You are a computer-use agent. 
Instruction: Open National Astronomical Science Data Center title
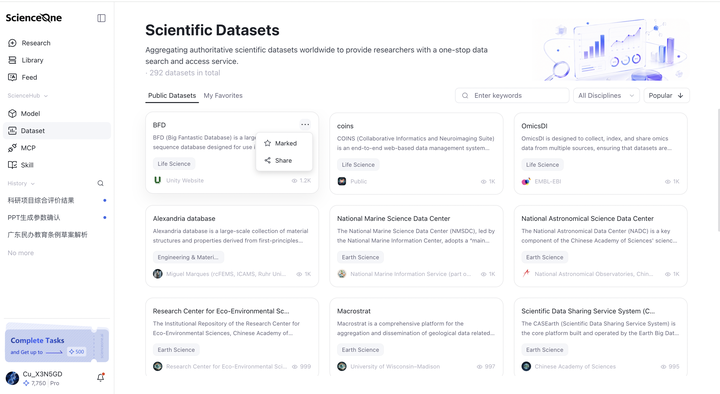(587, 219)
